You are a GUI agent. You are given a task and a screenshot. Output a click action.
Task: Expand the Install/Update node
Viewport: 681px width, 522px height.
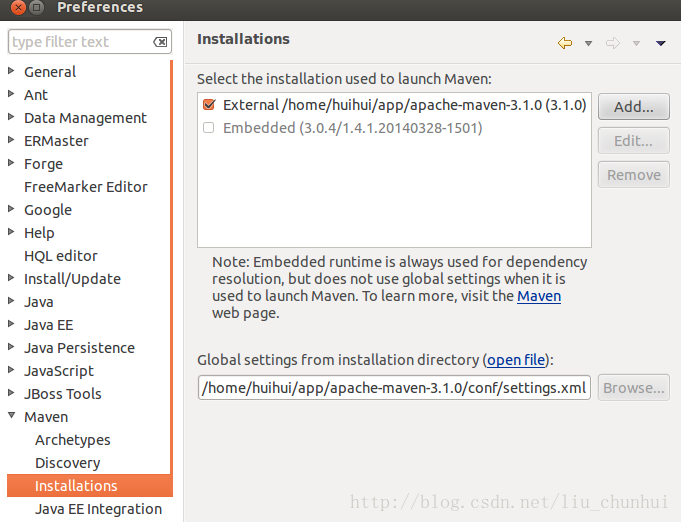coord(11,278)
